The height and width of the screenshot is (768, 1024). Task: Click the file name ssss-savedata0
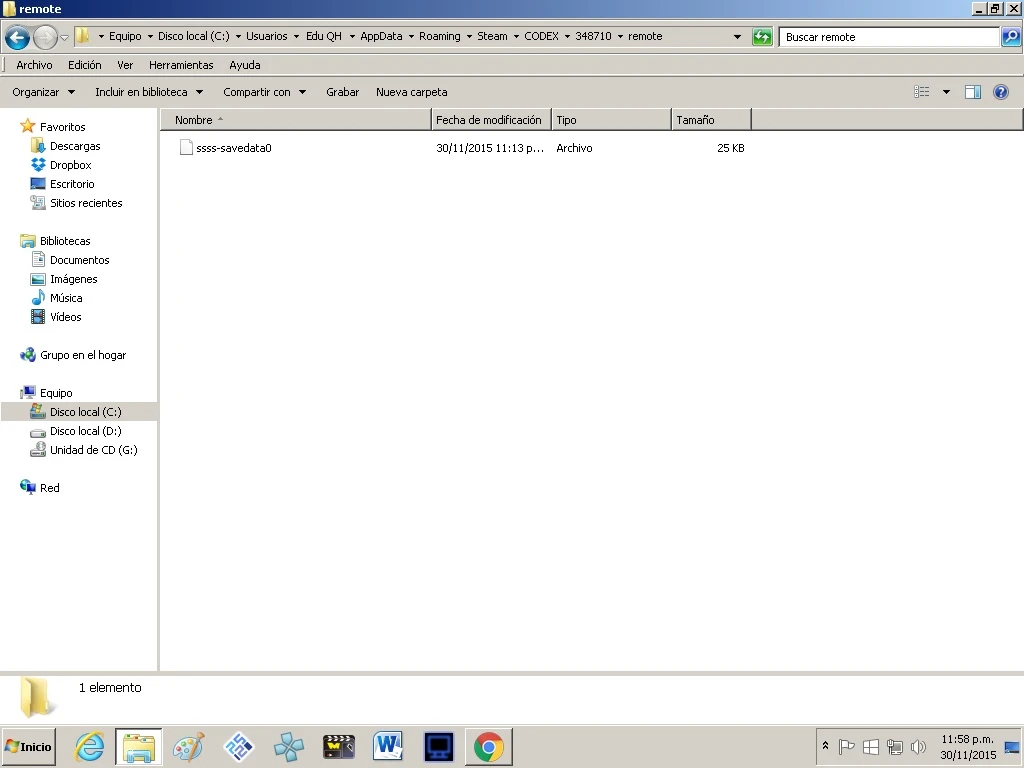pos(234,148)
